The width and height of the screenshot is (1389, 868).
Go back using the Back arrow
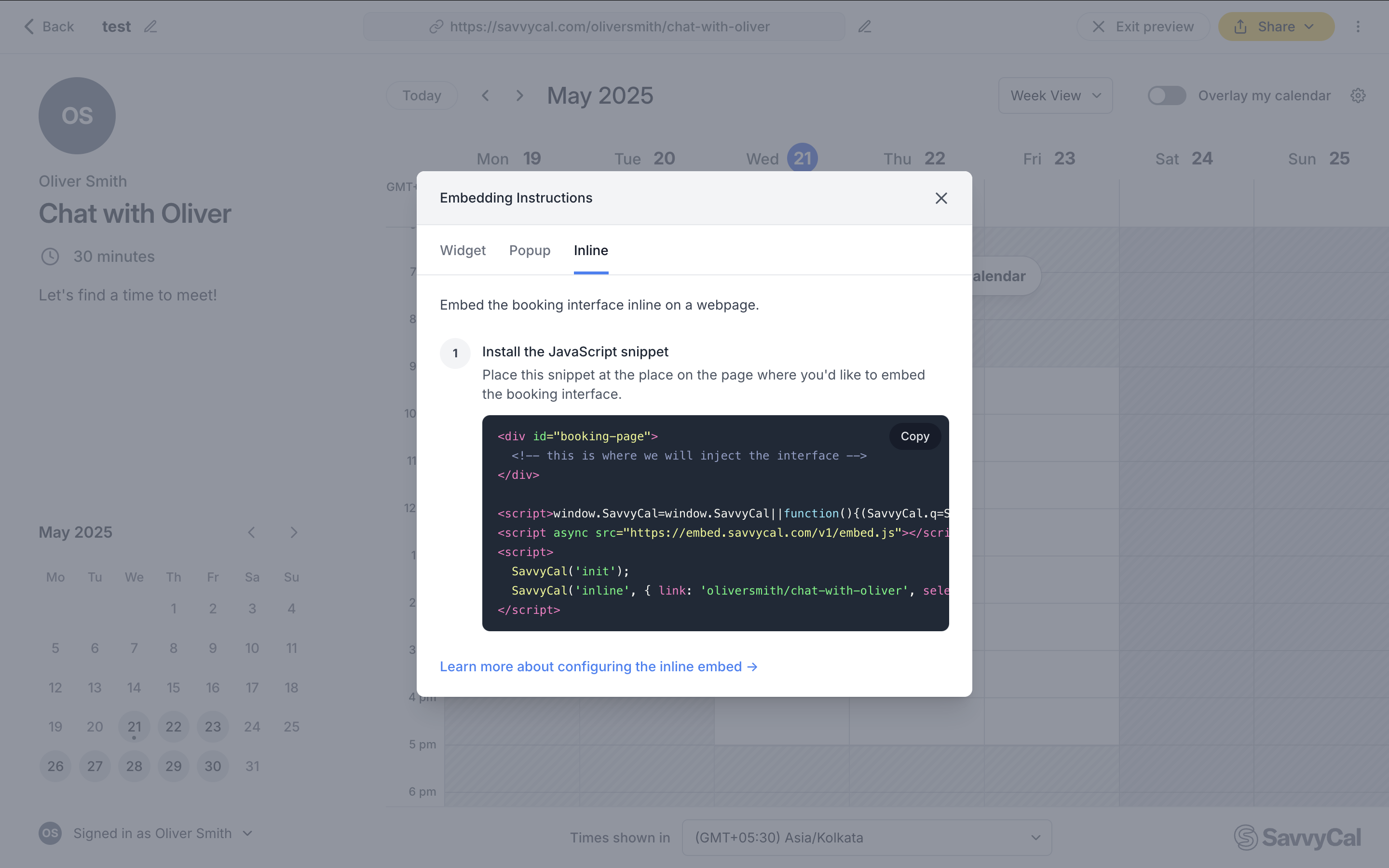pyautogui.click(x=49, y=27)
